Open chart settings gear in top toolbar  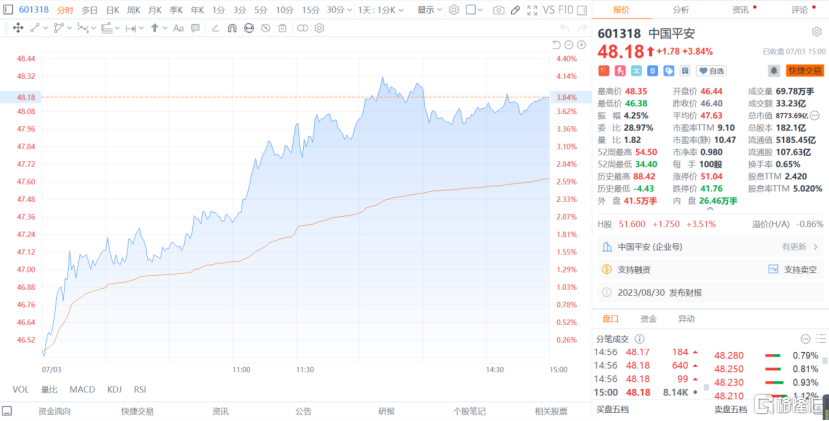tap(455, 9)
